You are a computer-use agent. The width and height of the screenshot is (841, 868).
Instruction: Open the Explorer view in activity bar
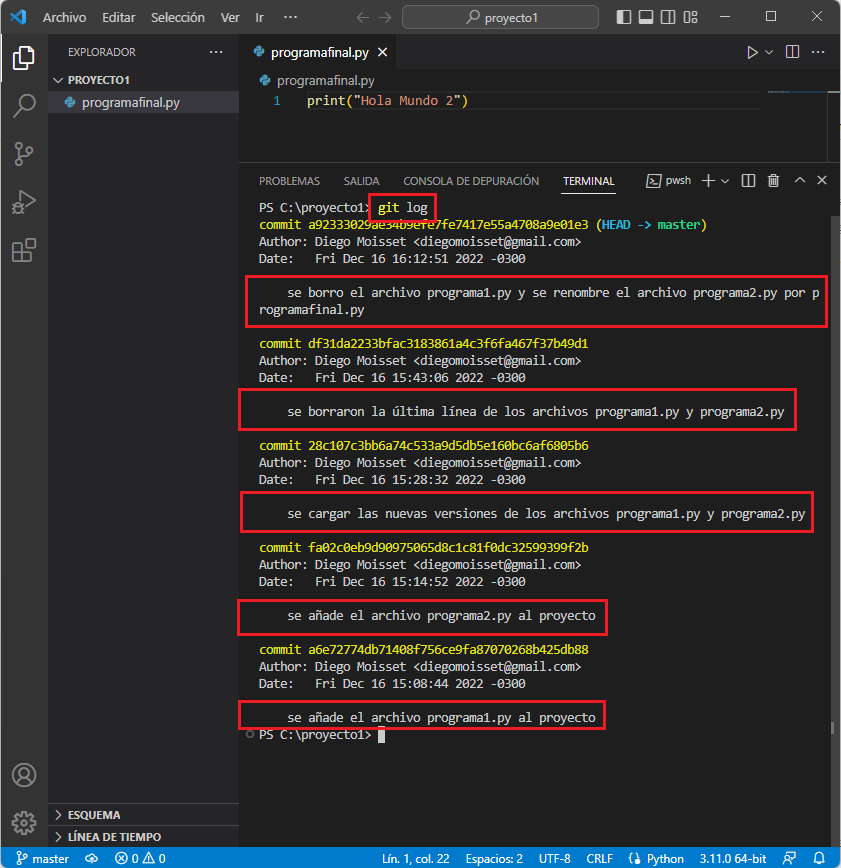pyautogui.click(x=23, y=58)
